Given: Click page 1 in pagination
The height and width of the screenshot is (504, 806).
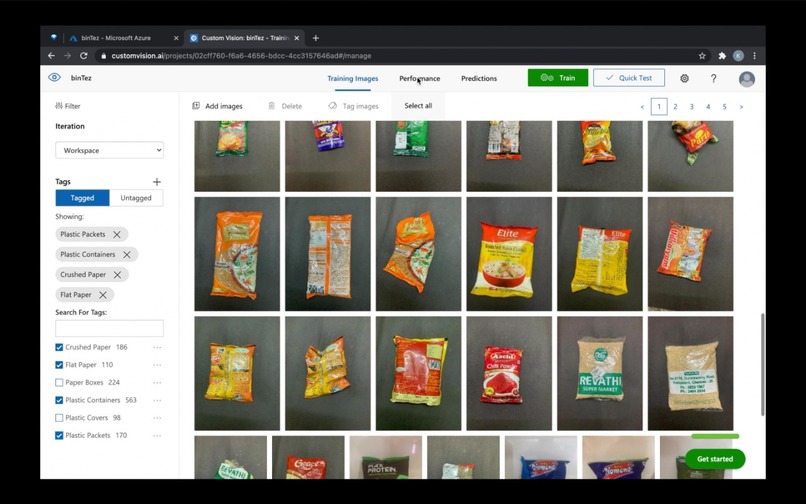Looking at the screenshot, I should pos(658,107).
